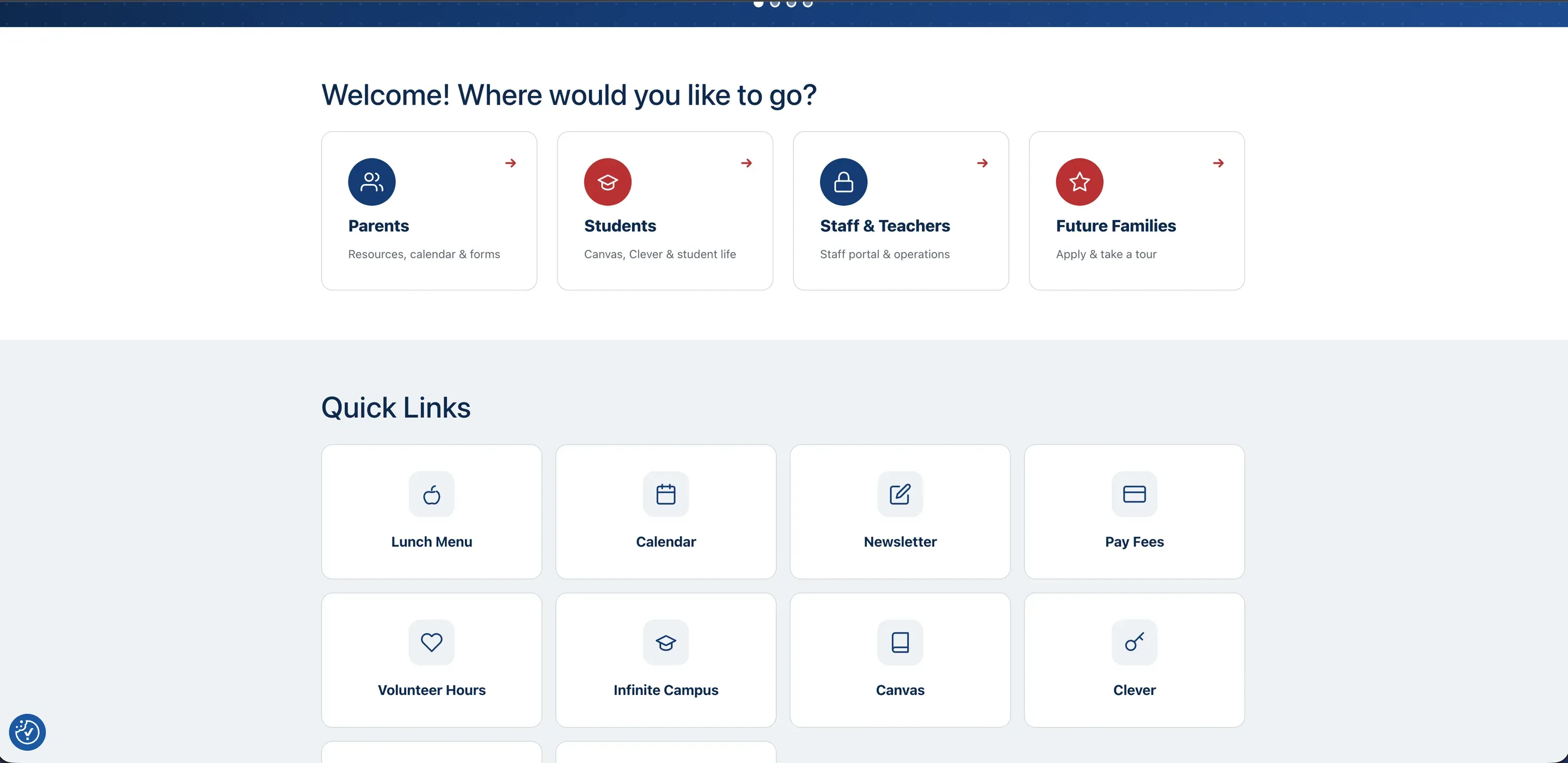
Task: Click the Parents people icon
Action: coord(372,181)
